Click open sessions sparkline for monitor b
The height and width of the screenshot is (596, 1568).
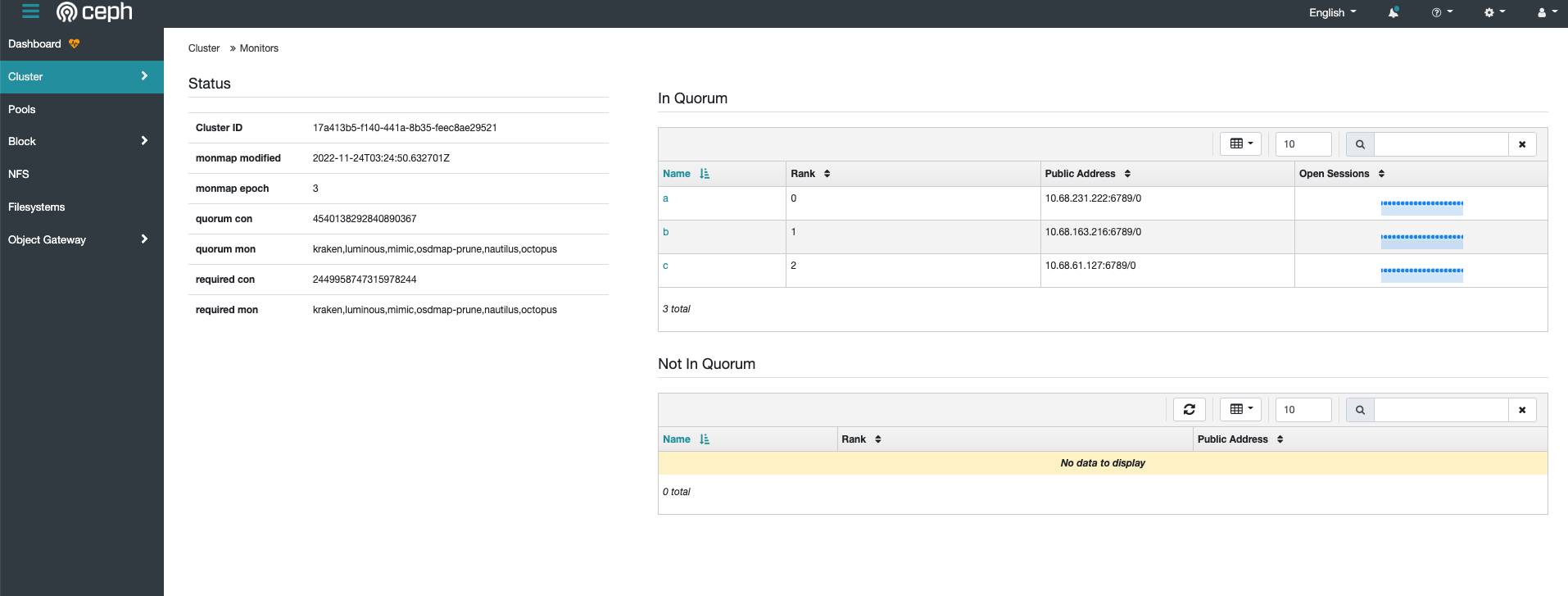[1421, 240]
